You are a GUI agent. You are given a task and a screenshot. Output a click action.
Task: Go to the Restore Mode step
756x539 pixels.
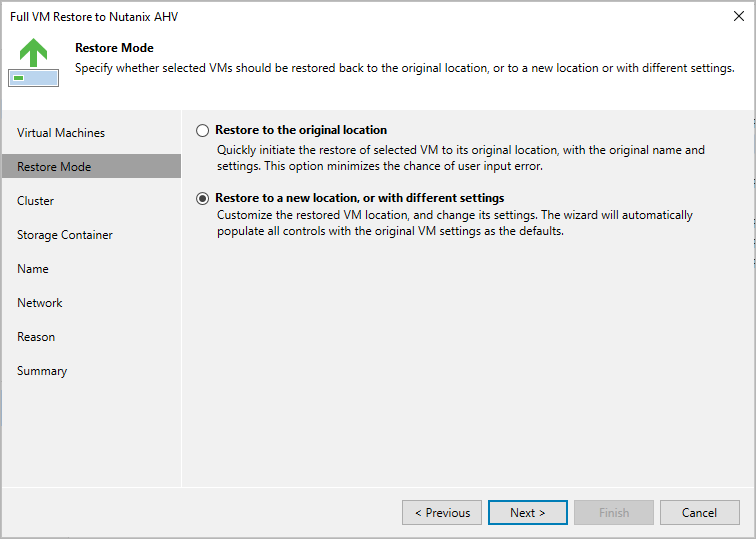coord(54,167)
